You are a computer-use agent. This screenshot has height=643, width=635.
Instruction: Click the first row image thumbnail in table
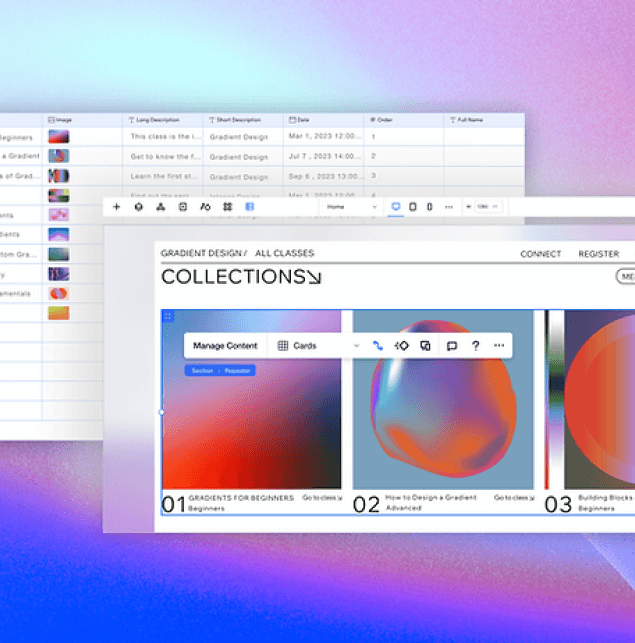pos(59,137)
